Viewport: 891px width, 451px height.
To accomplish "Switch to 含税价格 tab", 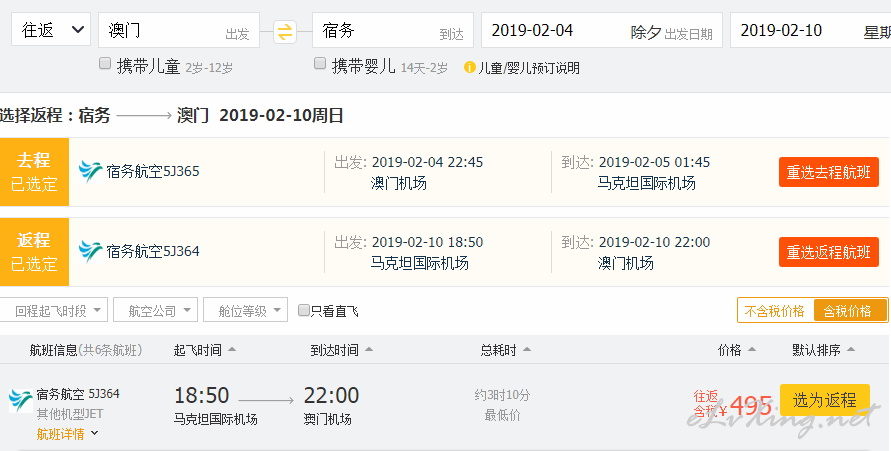I will tap(850, 311).
